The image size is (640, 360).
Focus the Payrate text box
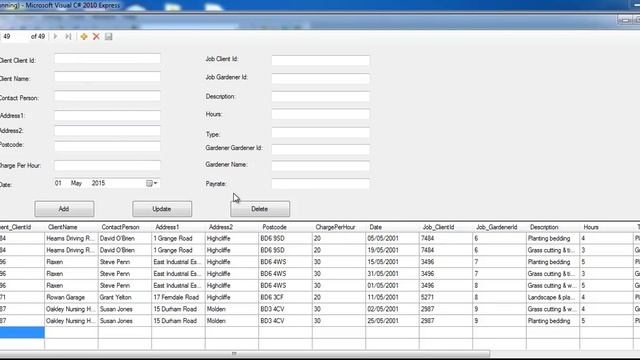pyautogui.click(x=320, y=184)
